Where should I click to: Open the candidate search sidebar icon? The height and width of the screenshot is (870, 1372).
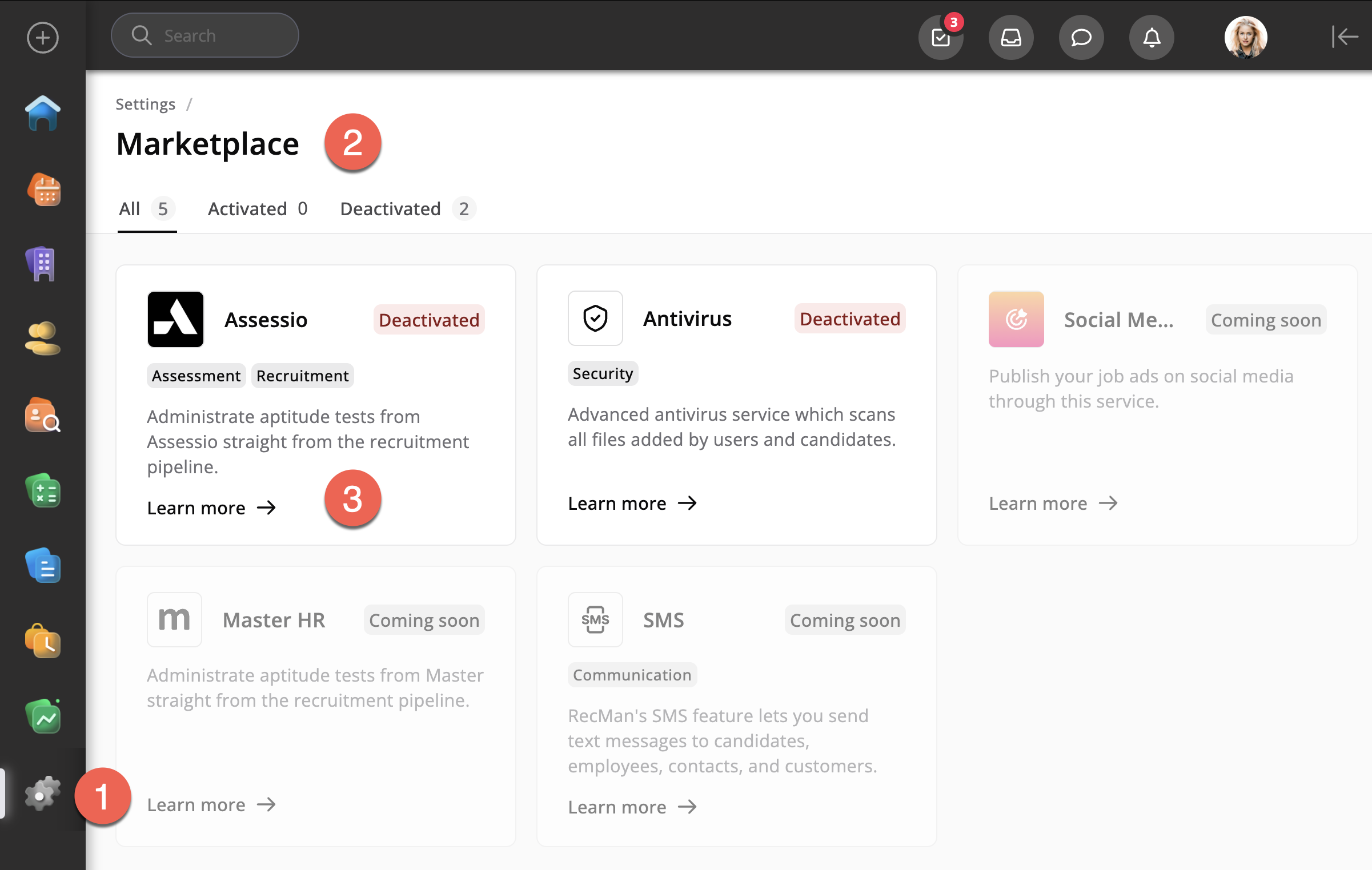43,415
